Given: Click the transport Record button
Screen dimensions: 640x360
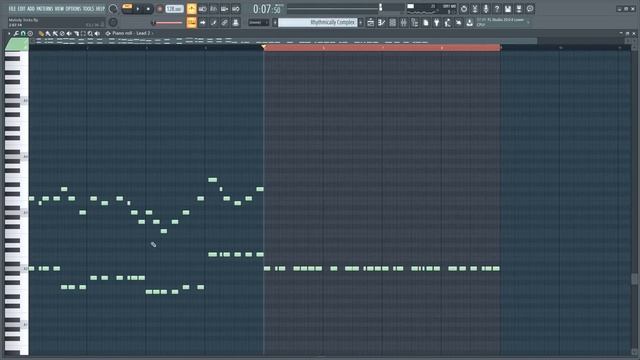Looking at the screenshot, I should 160,9.
